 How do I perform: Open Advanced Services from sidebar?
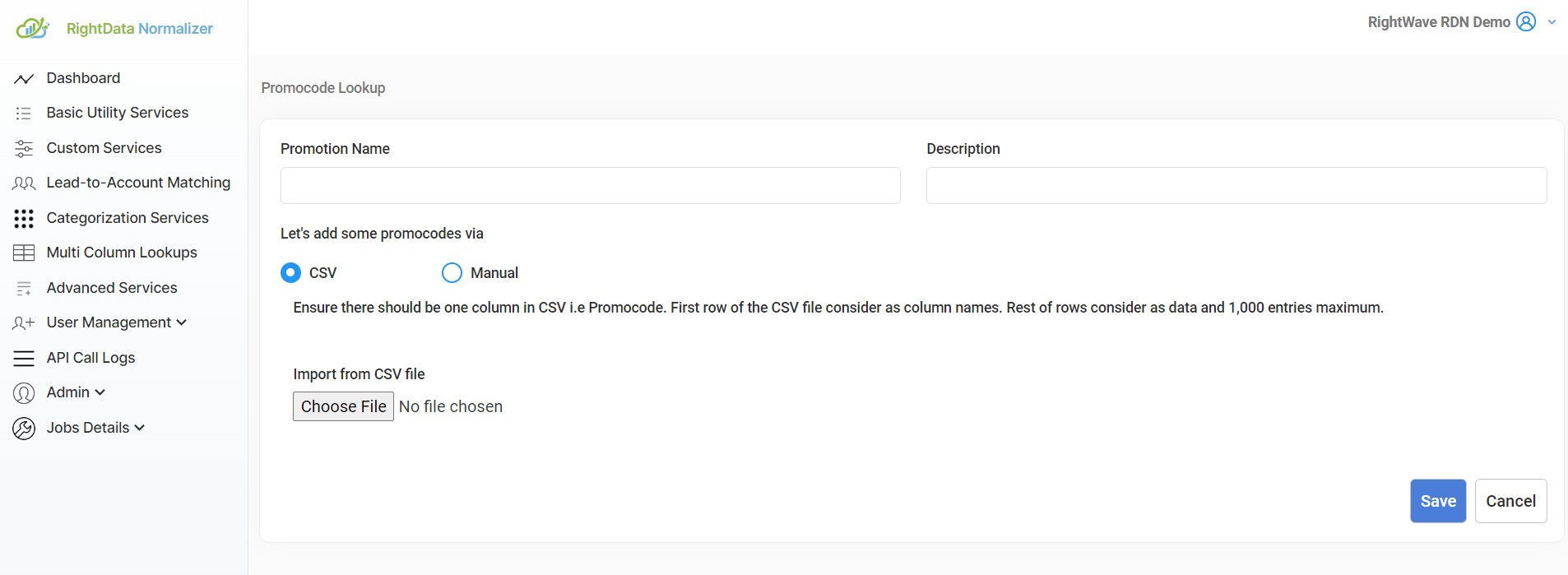click(112, 288)
